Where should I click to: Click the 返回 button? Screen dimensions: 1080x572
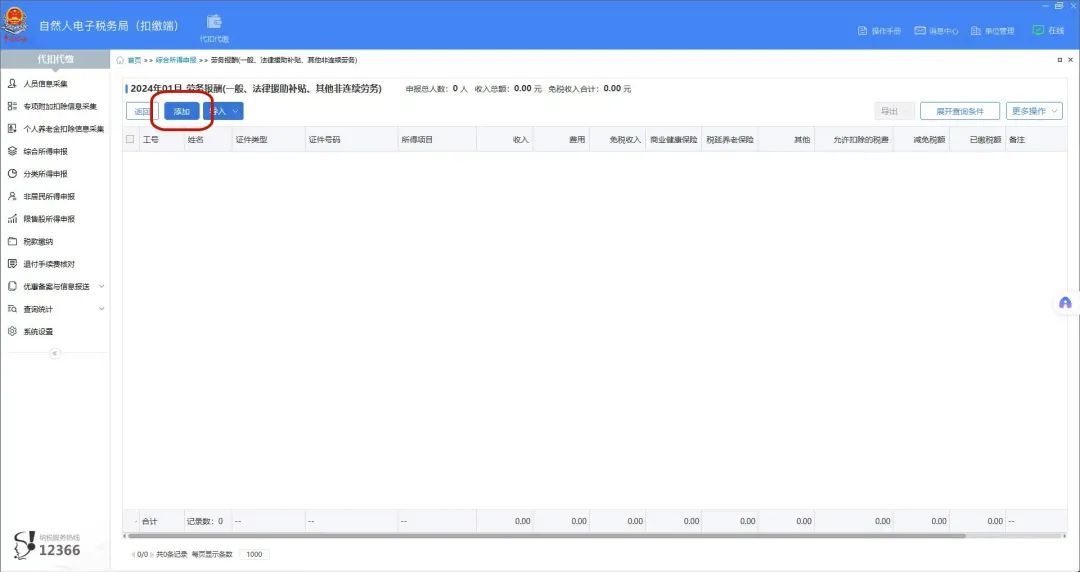[143, 111]
